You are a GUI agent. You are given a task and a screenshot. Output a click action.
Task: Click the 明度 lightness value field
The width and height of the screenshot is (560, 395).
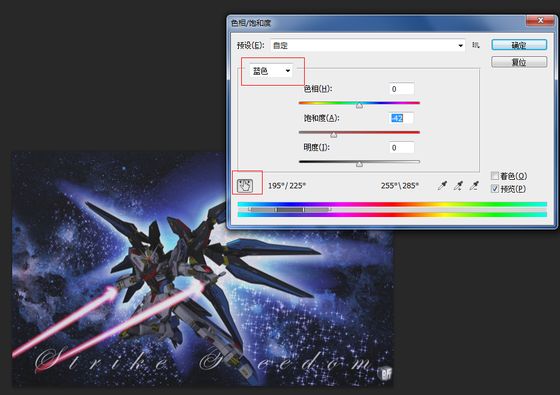point(401,148)
